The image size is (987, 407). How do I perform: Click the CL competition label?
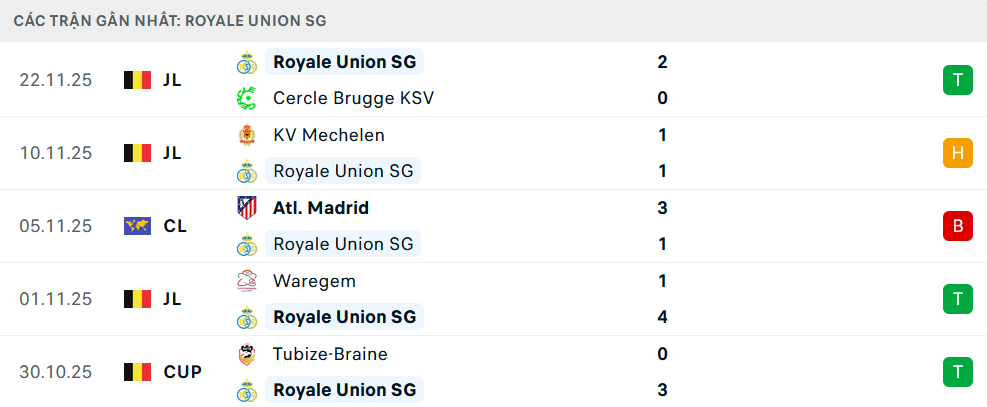[175, 226]
